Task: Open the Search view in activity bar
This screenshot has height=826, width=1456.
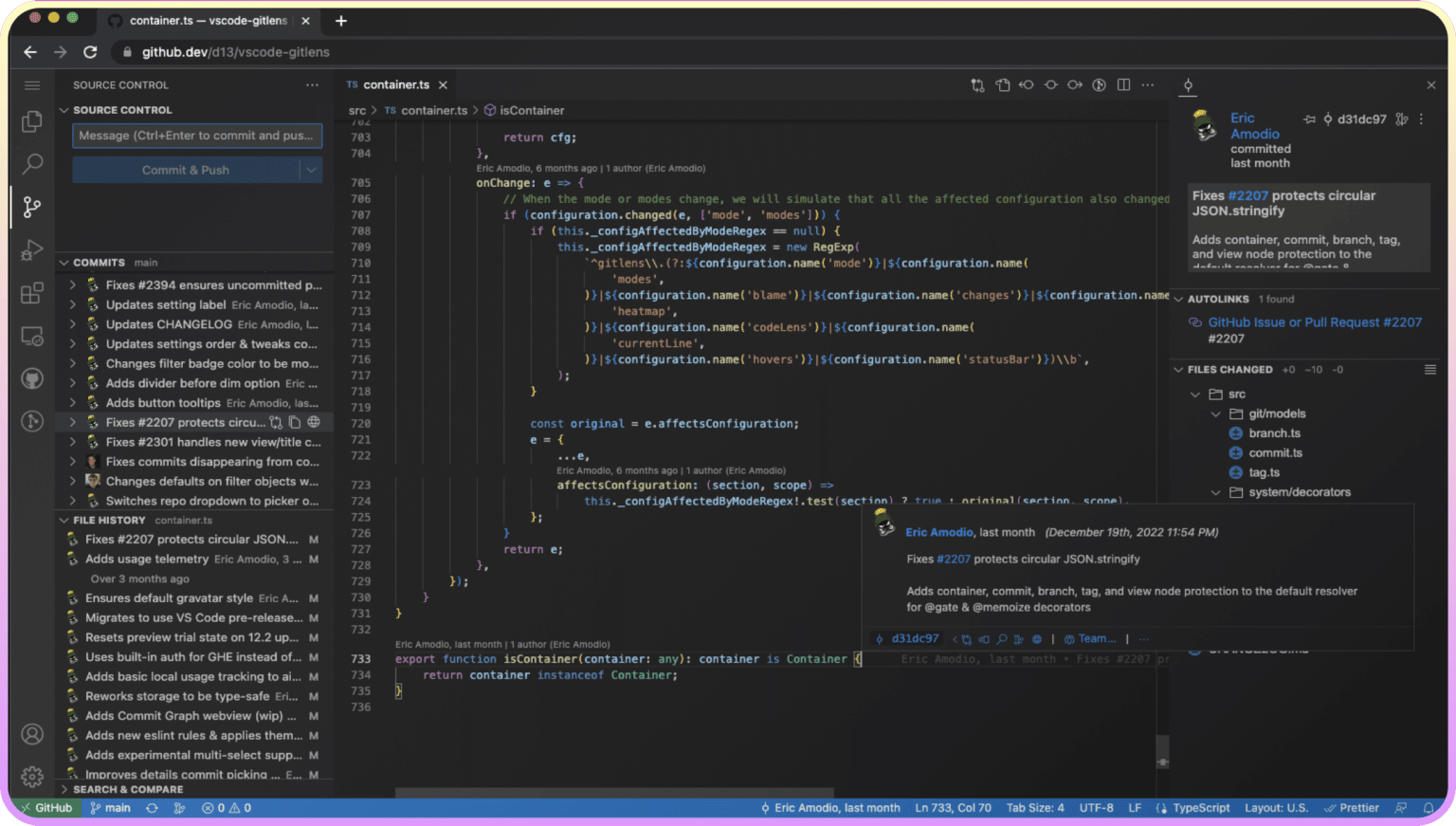Action: tap(32, 163)
